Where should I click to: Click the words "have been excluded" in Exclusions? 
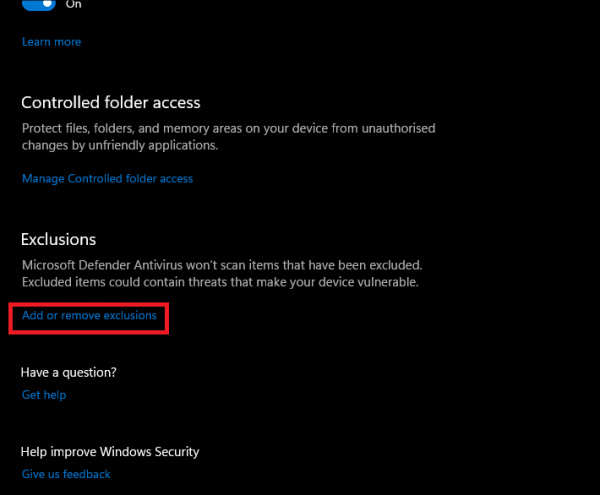[x=368, y=265]
